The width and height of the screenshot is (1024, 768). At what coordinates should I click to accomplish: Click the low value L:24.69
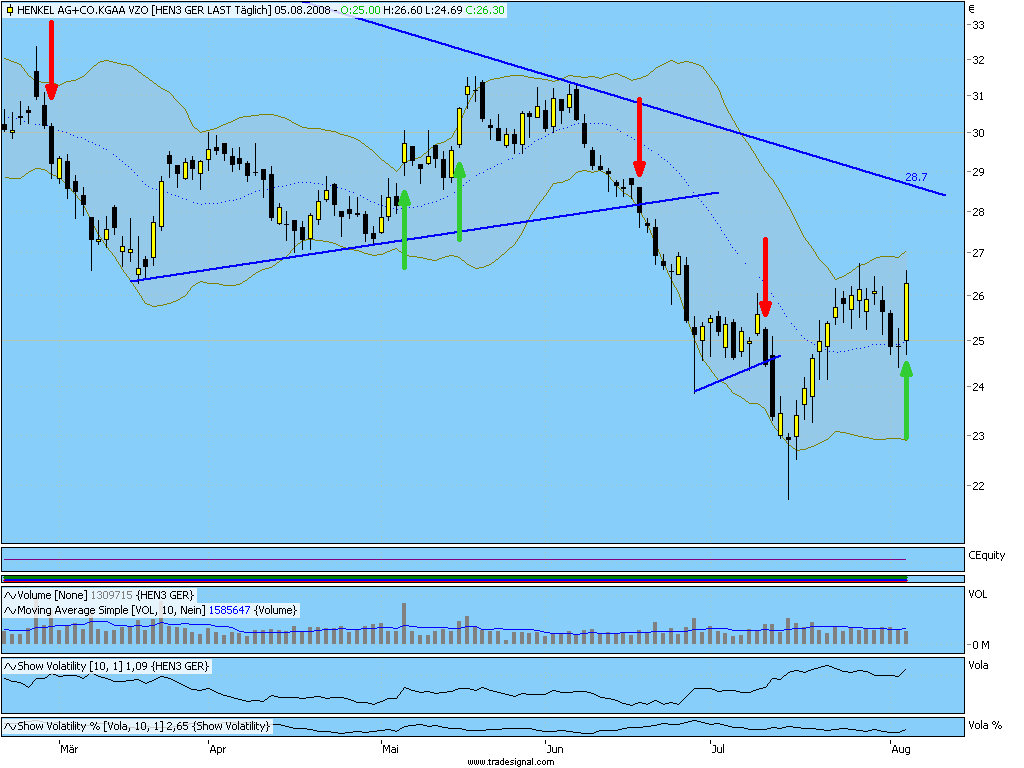tap(442, 10)
